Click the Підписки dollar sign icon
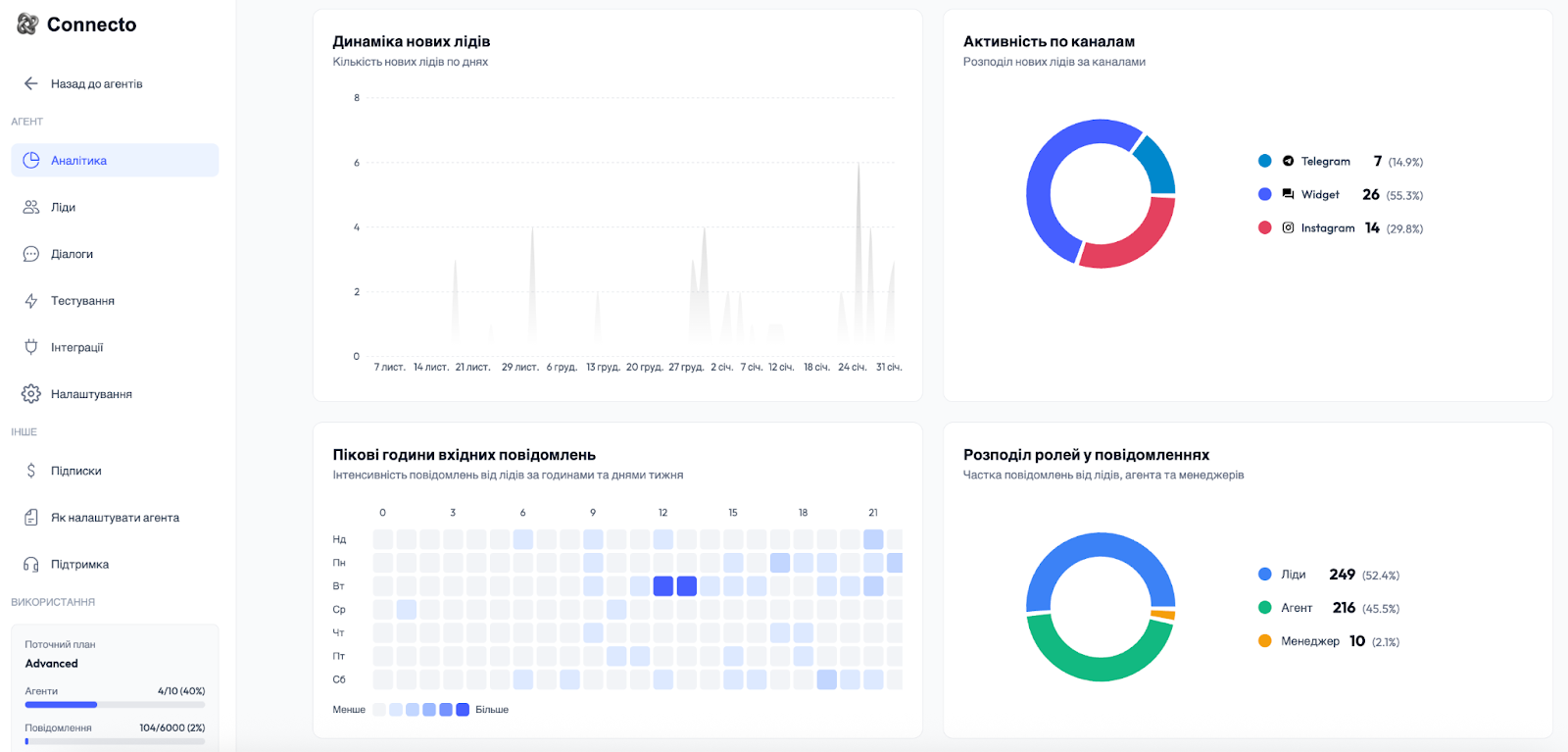This screenshot has height=752, width=1568. [31, 471]
